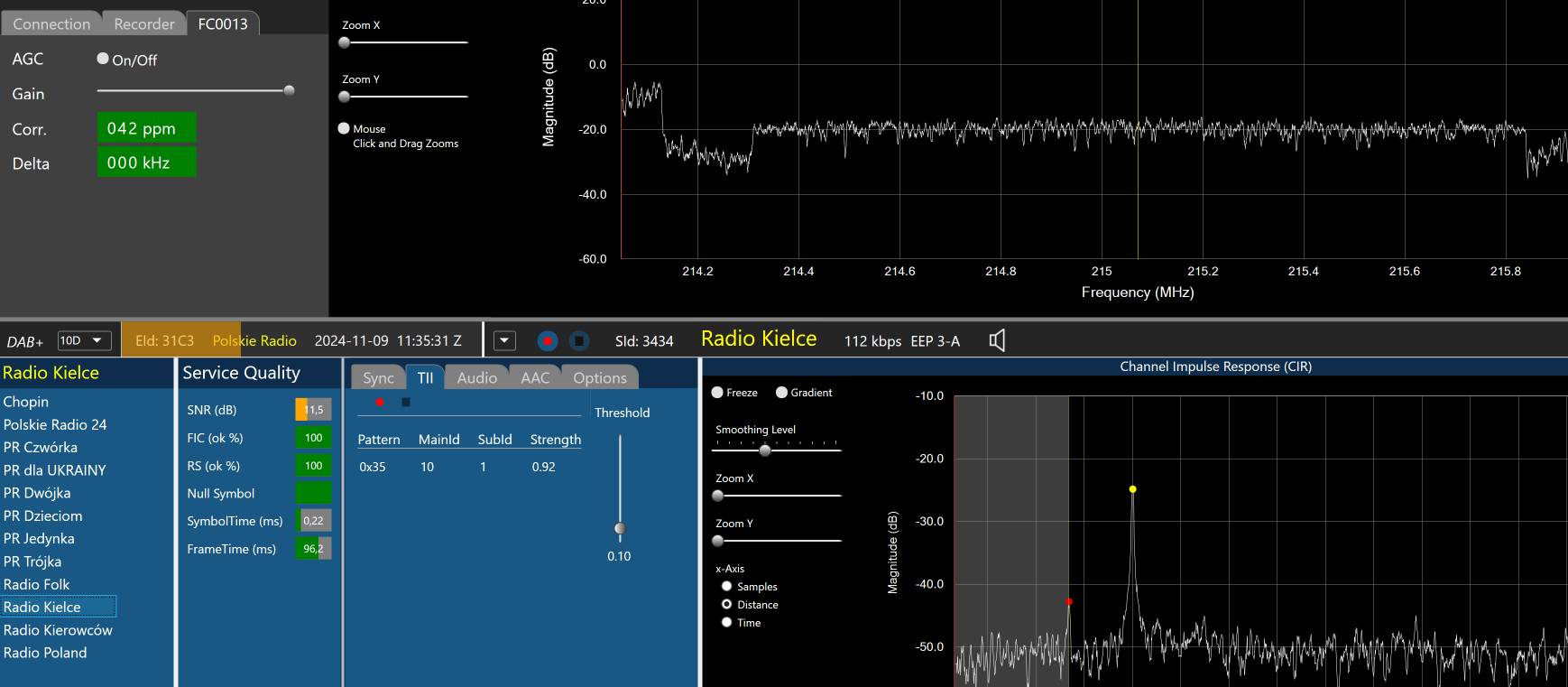The height and width of the screenshot is (687, 1568).
Task: Select PR Trójka from the service list
Action: click(32, 562)
